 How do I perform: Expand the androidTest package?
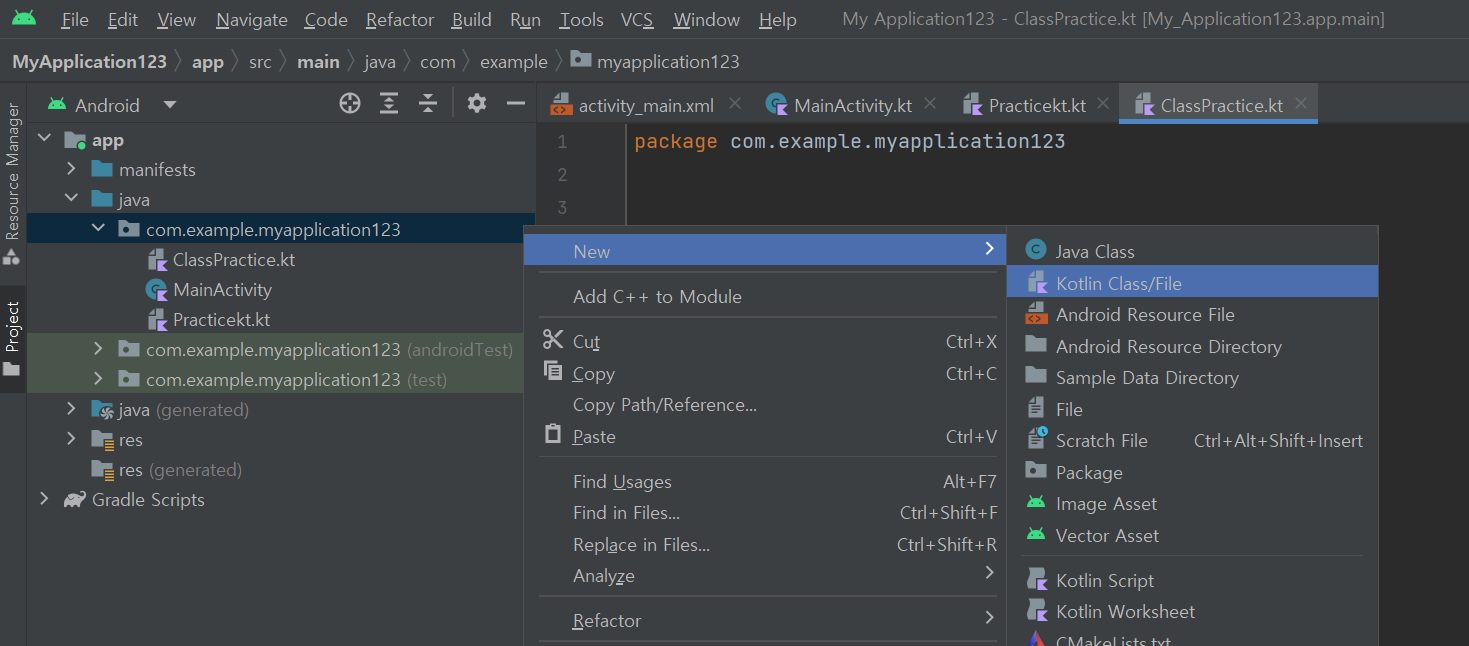click(98, 349)
